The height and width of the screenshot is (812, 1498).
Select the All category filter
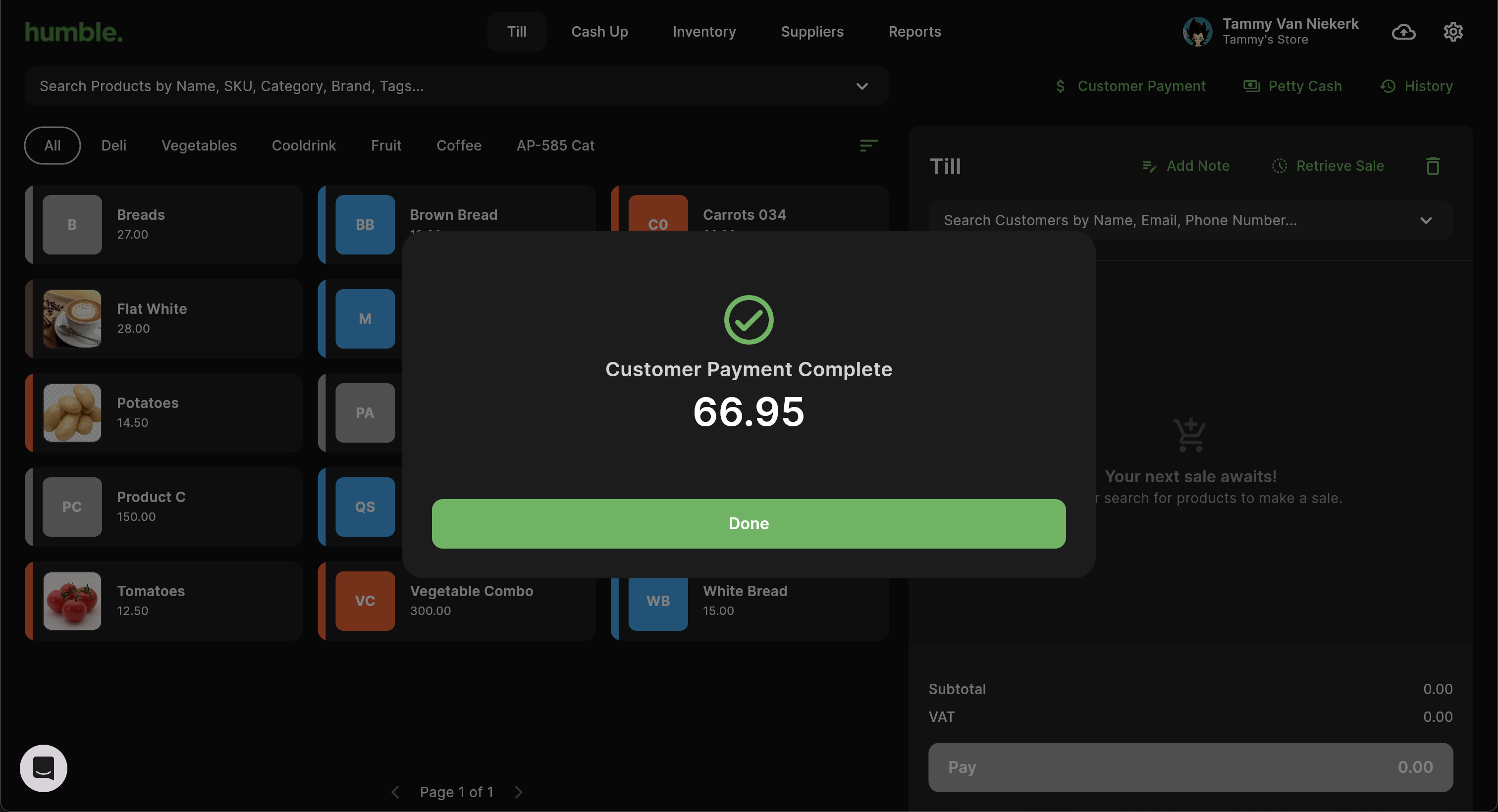pos(53,145)
